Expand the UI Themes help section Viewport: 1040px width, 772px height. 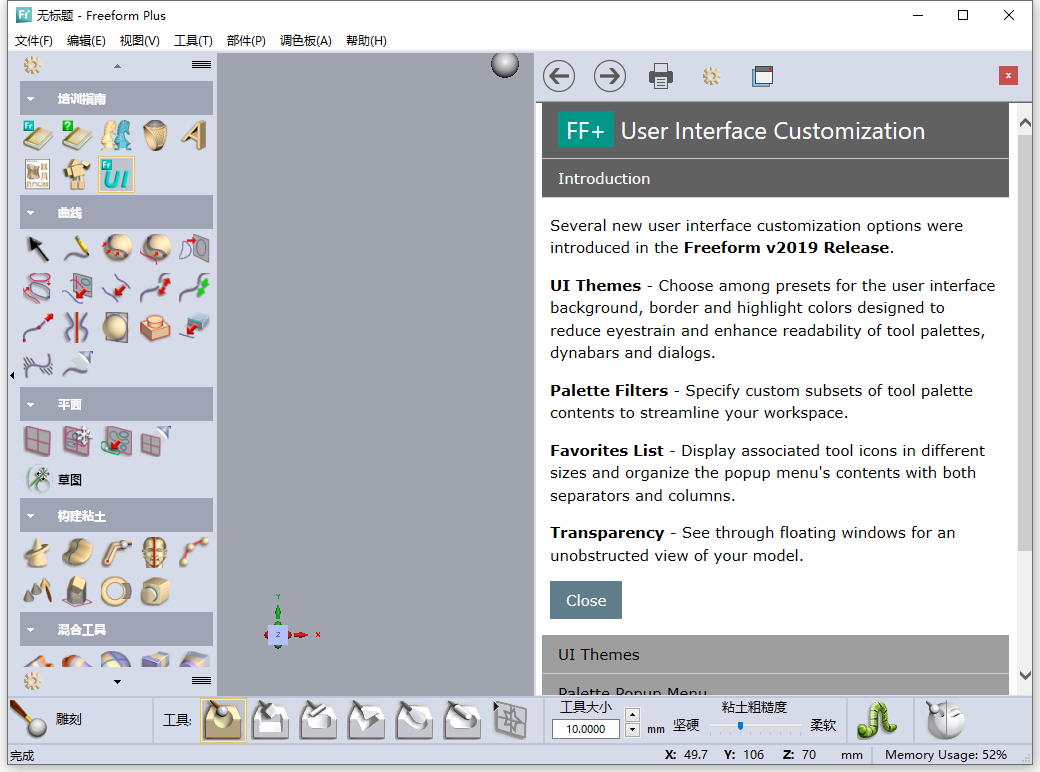[775, 655]
